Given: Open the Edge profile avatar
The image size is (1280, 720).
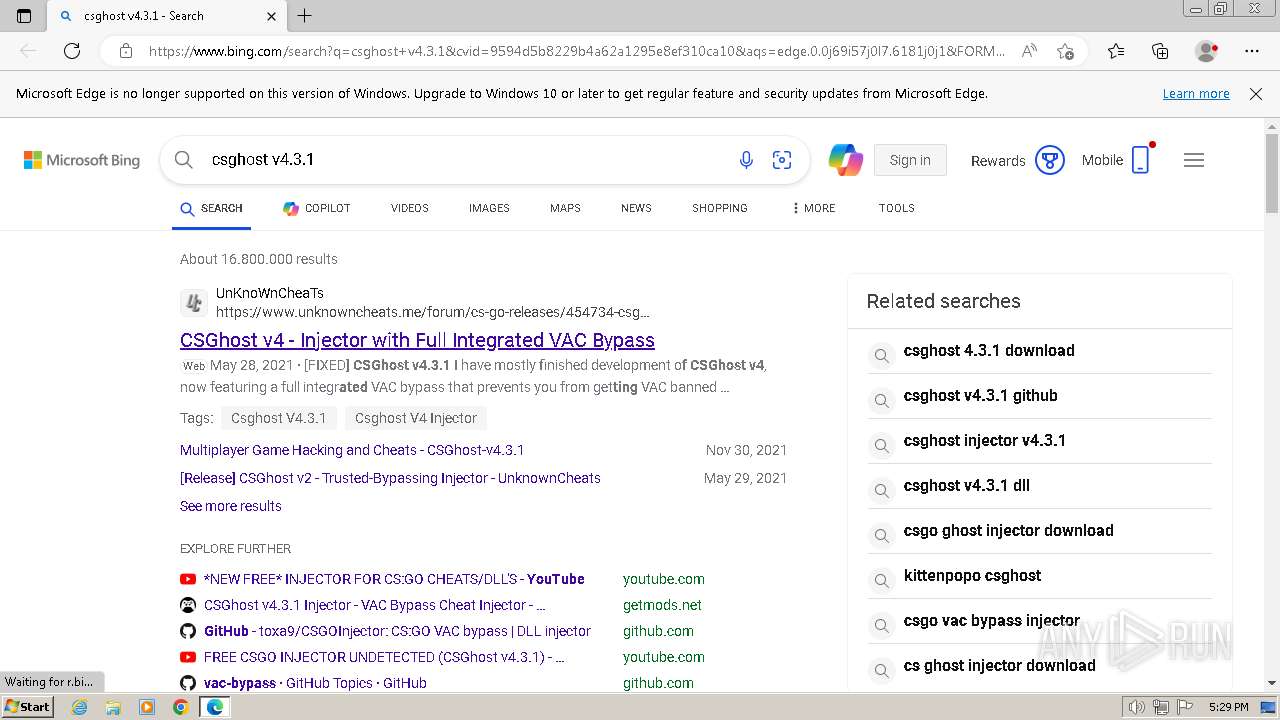Looking at the screenshot, I should tap(1206, 51).
